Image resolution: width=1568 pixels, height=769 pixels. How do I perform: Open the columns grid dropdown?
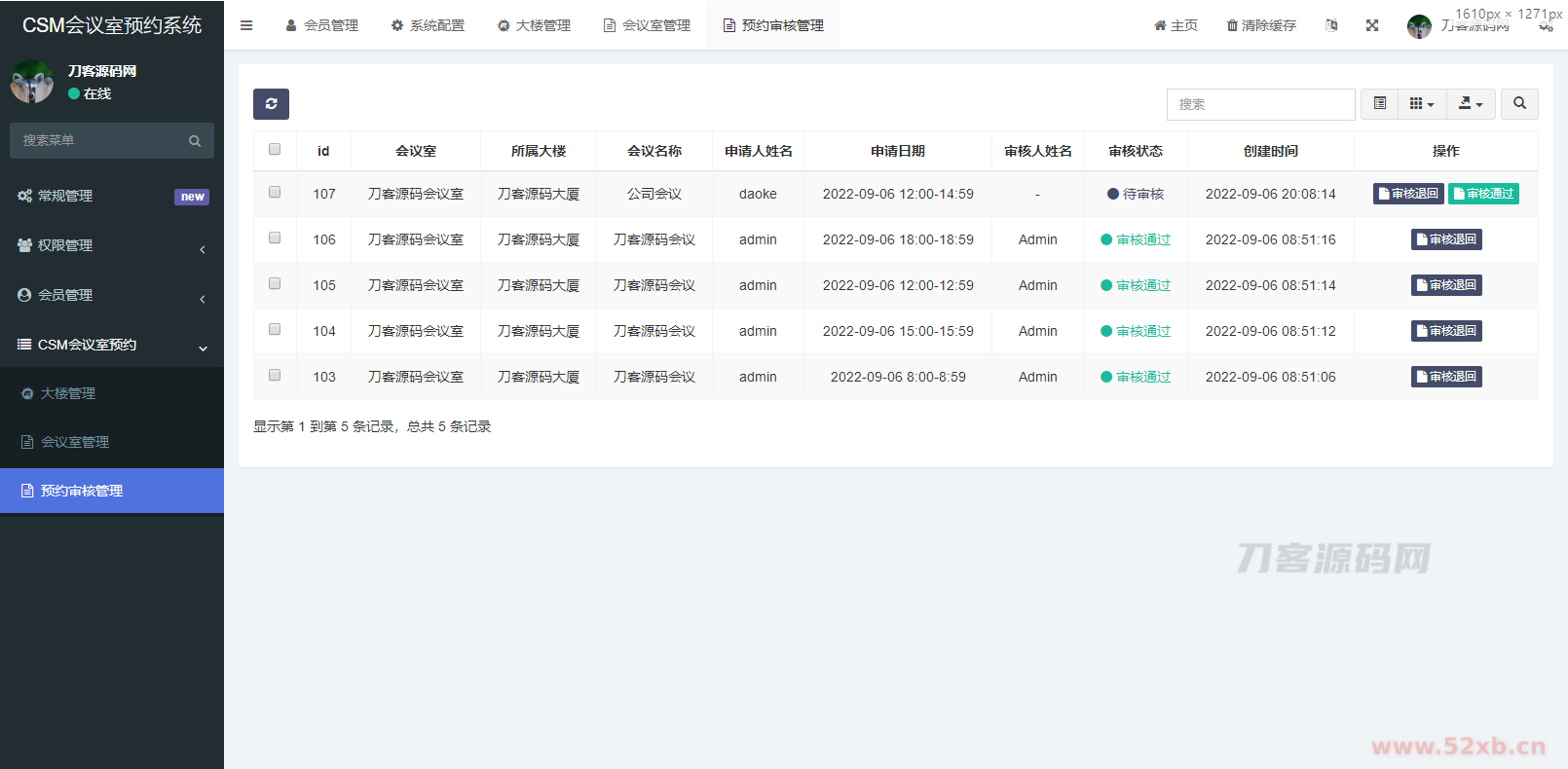pos(1422,104)
